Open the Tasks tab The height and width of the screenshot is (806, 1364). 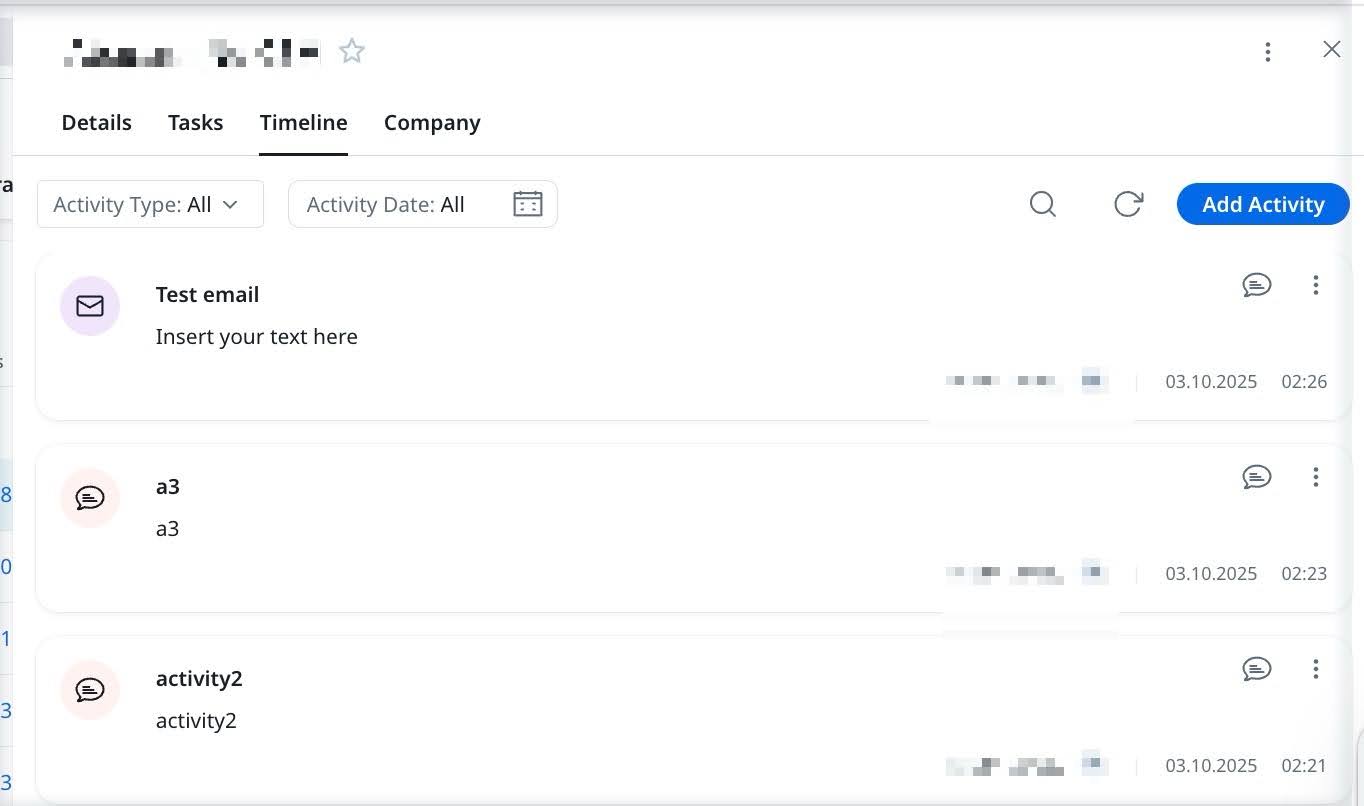[x=195, y=122]
